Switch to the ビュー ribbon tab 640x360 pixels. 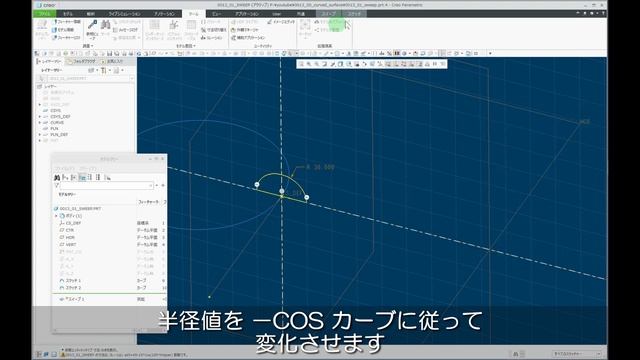tap(217, 13)
